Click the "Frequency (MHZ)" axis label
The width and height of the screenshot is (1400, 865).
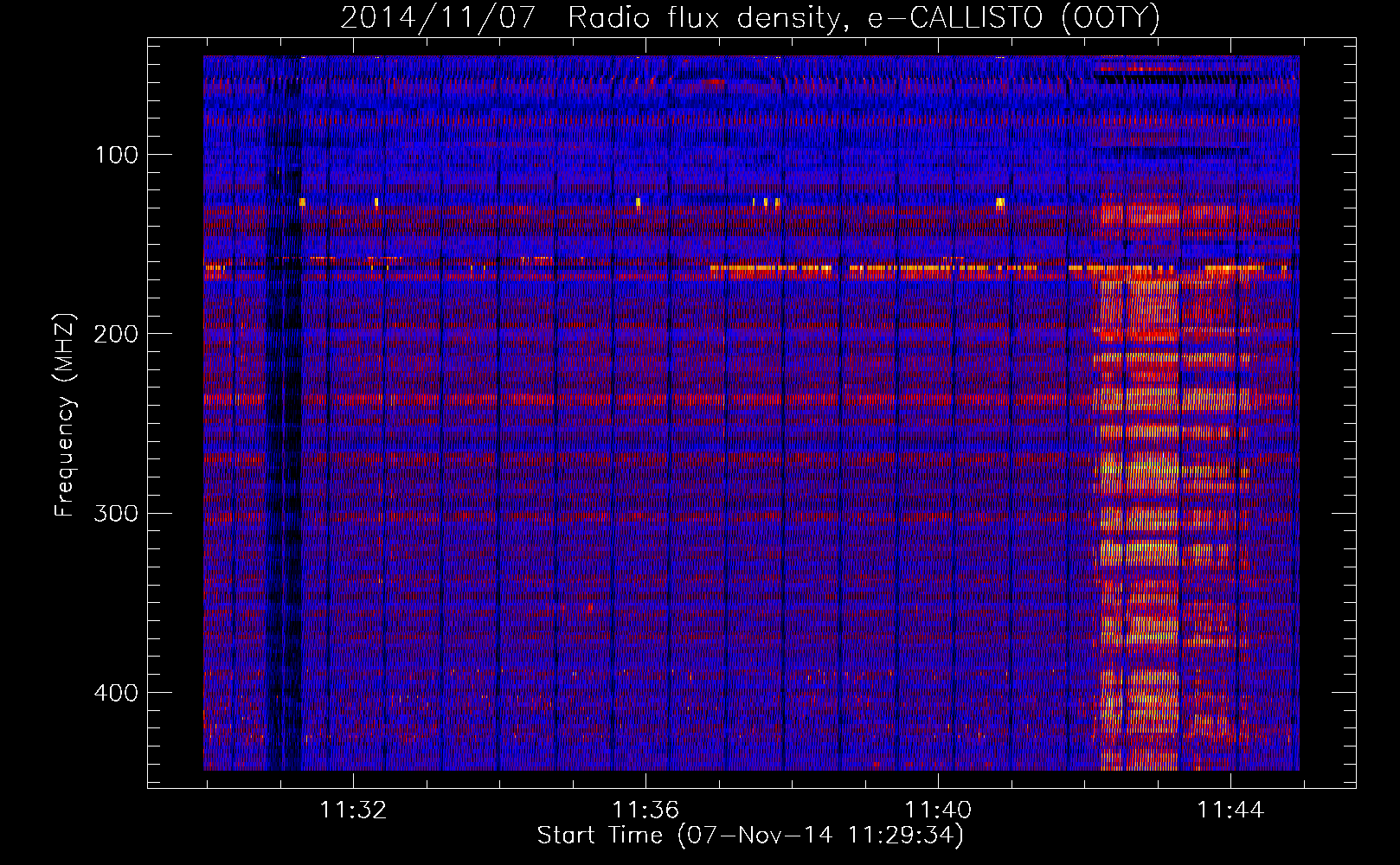65,415
